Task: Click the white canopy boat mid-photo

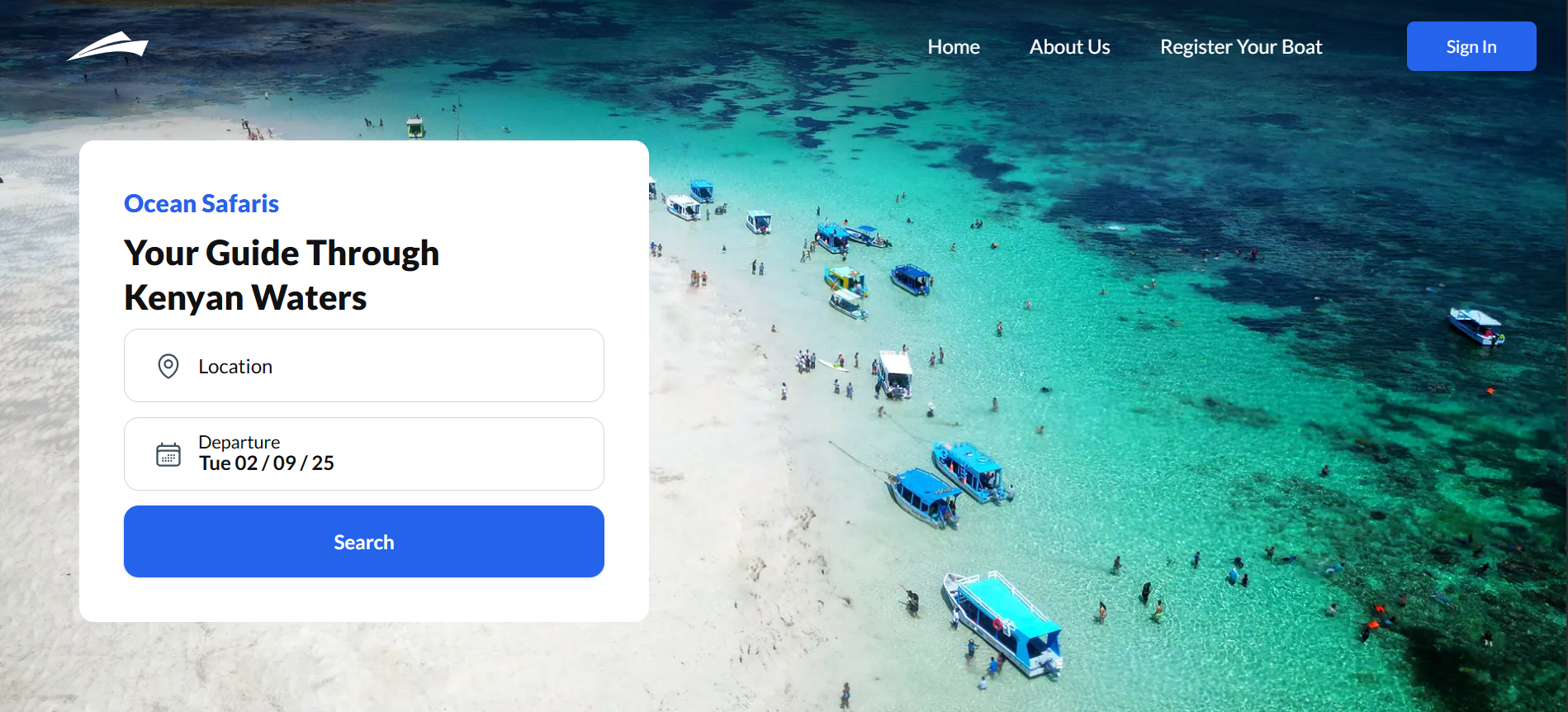Action: (895, 374)
